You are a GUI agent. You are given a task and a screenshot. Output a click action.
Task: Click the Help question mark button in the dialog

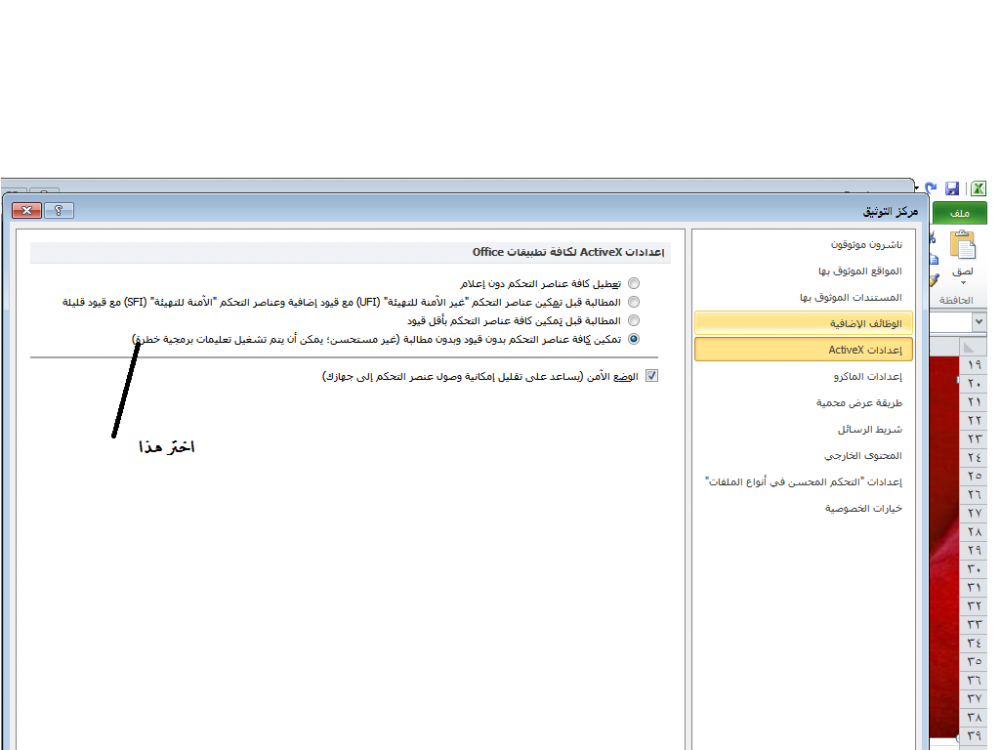click(x=59, y=210)
